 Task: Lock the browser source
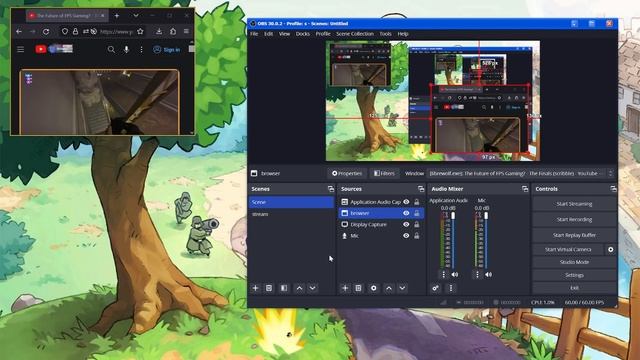coord(417,213)
